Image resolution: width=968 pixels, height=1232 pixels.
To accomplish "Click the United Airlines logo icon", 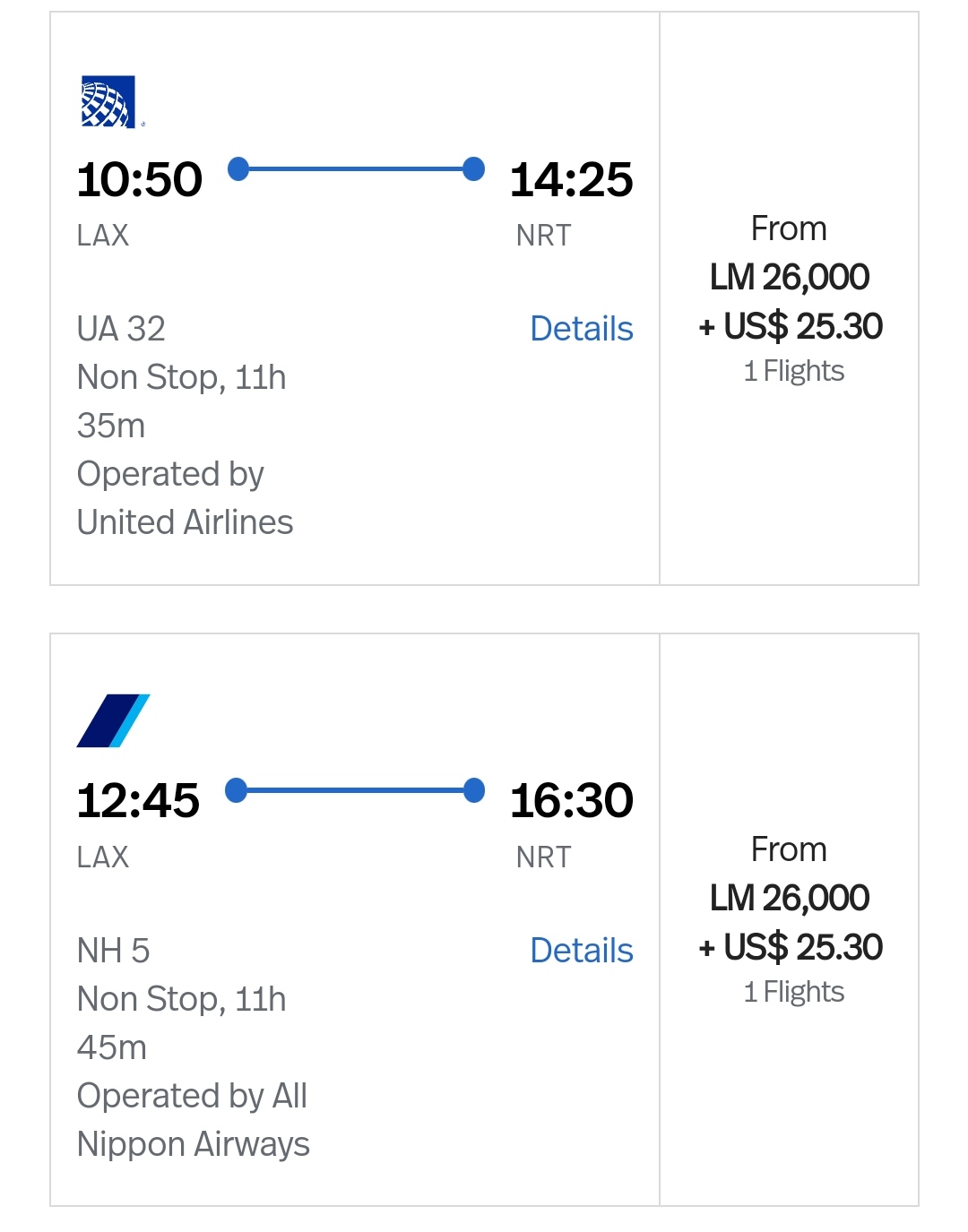I will 108,102.
